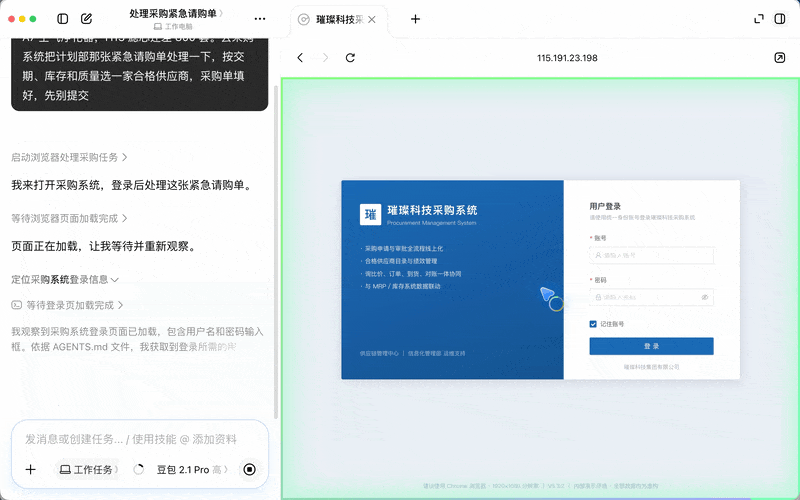Click the yellow macOS minimize button
The height and width of the screenshot is (500, 800).
[22, 19]
